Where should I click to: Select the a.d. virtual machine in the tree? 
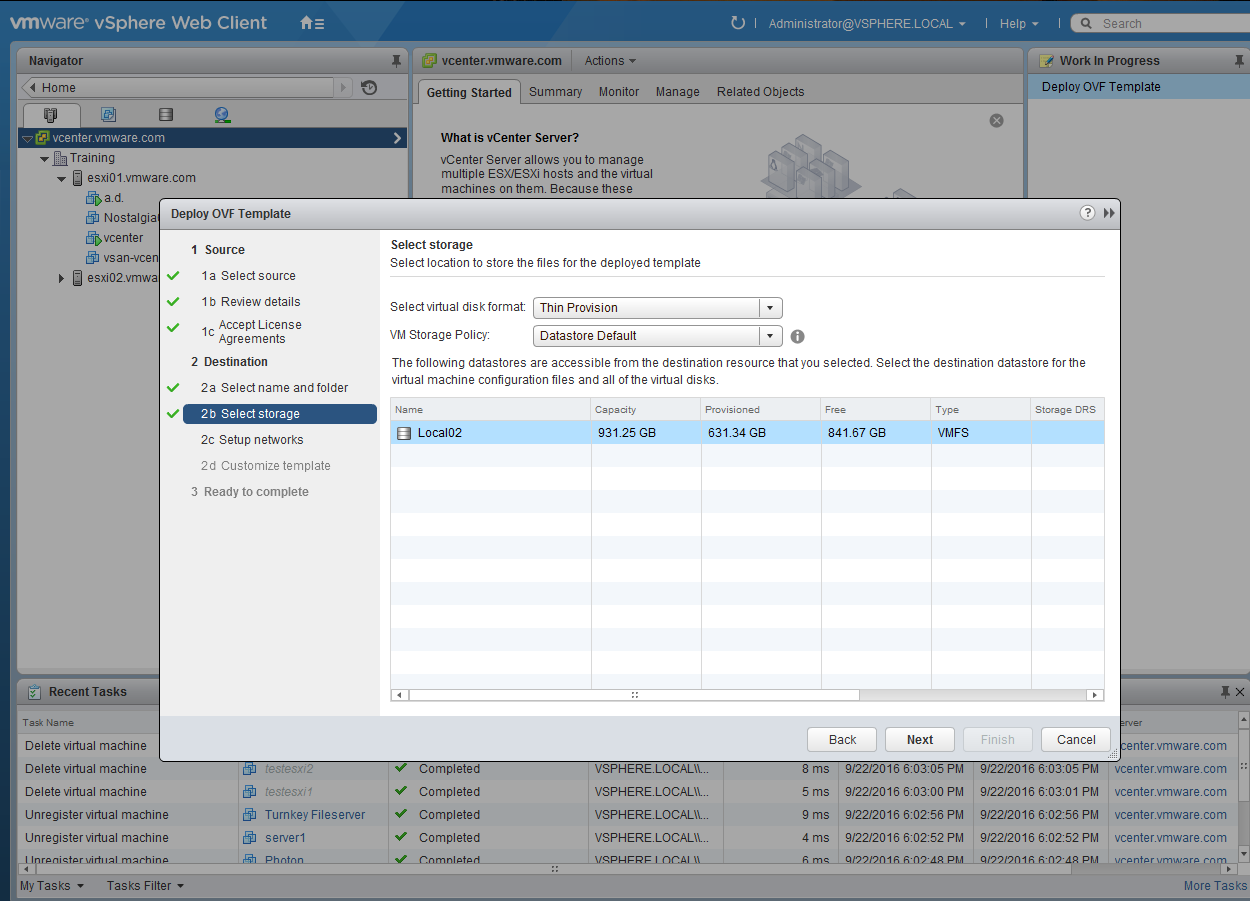(x=114, y=198)
